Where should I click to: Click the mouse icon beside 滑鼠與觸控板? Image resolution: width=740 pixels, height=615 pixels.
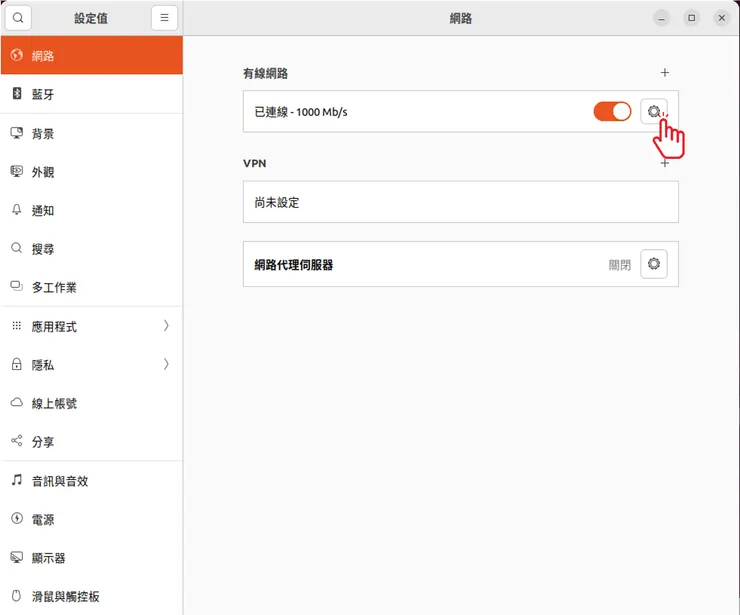click(x=17, y=596)
